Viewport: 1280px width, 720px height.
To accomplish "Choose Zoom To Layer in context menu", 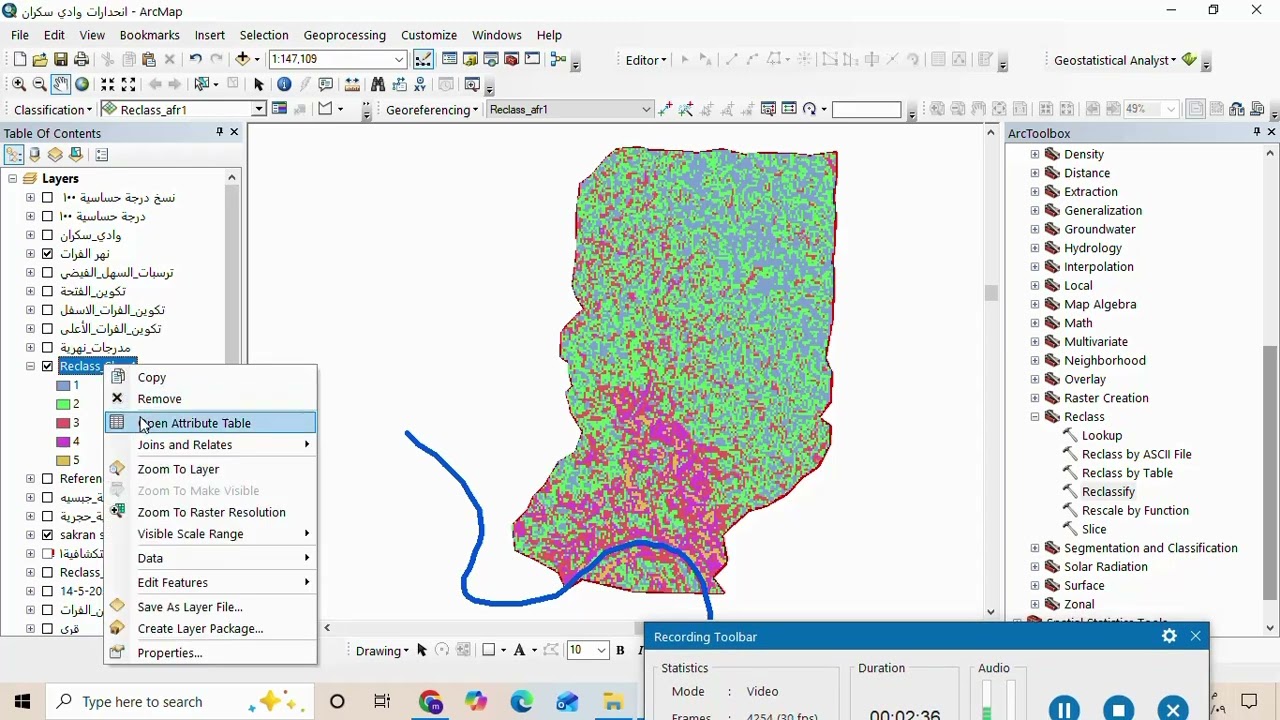I will pos(210,469).
